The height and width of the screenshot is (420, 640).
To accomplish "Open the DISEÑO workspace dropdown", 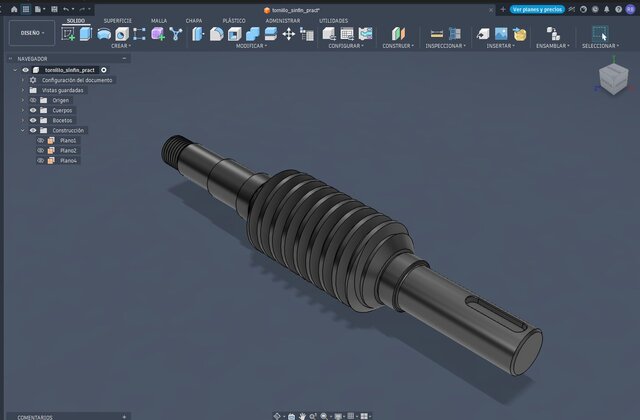I will (32, 33).
